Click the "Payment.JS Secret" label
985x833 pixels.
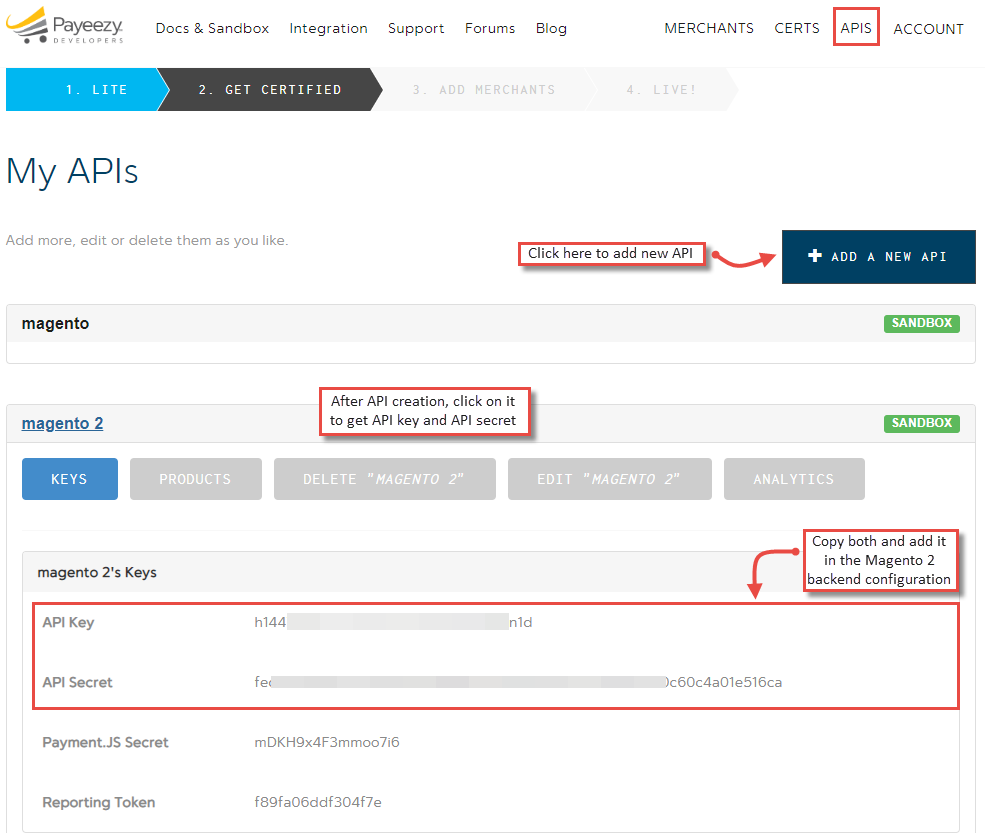tap(106, 743)
